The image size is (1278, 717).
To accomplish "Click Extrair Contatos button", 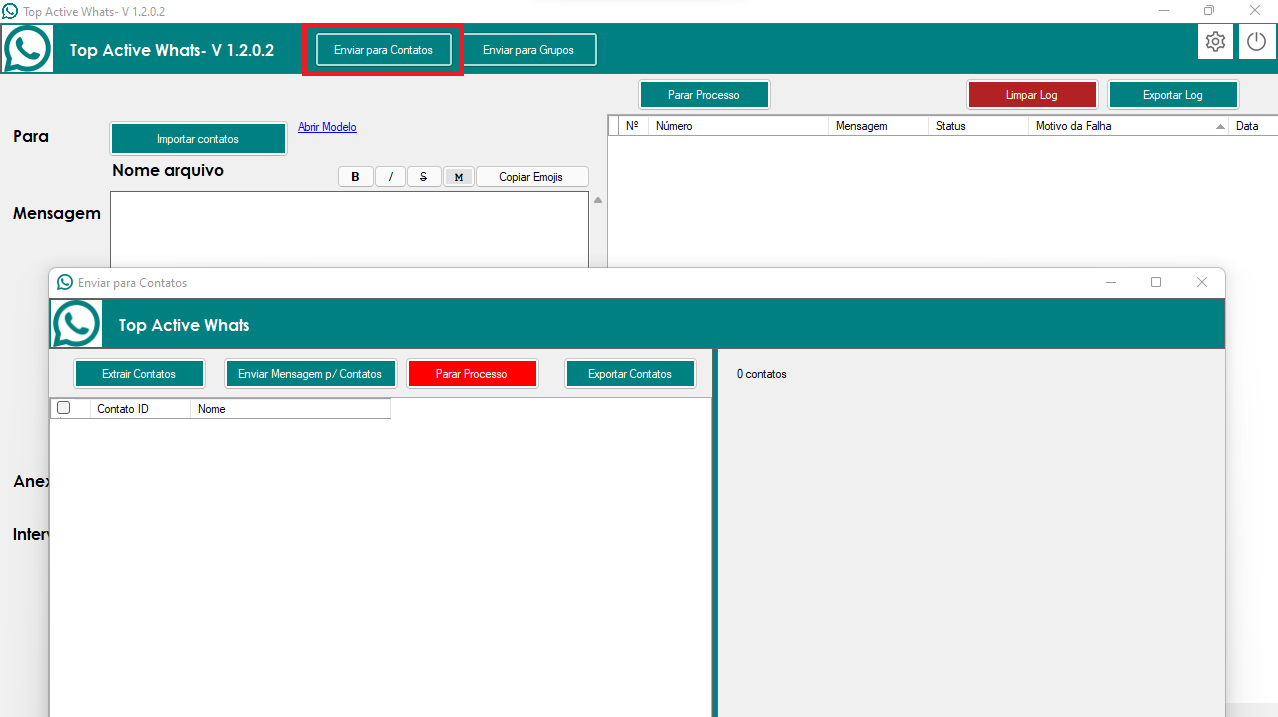I will point(139,374).
